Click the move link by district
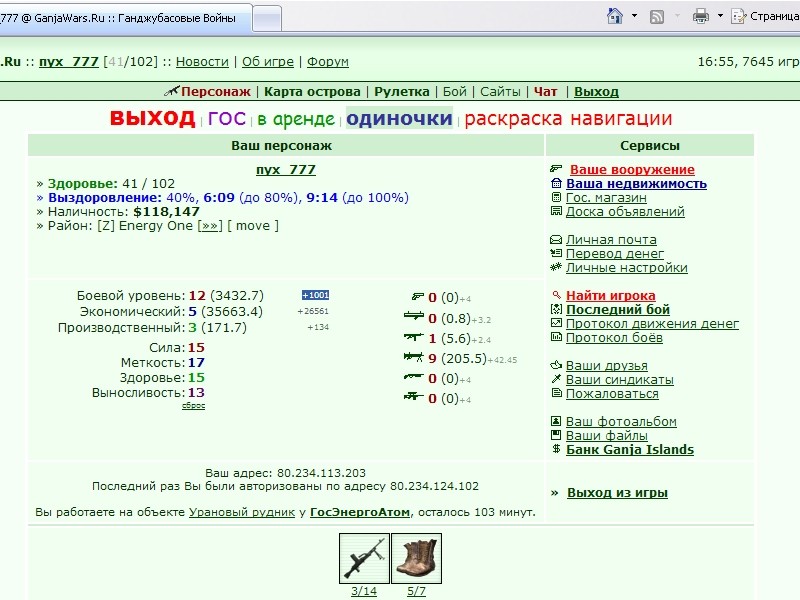Viewport: 800px width, 600px height. coord(253,226)
